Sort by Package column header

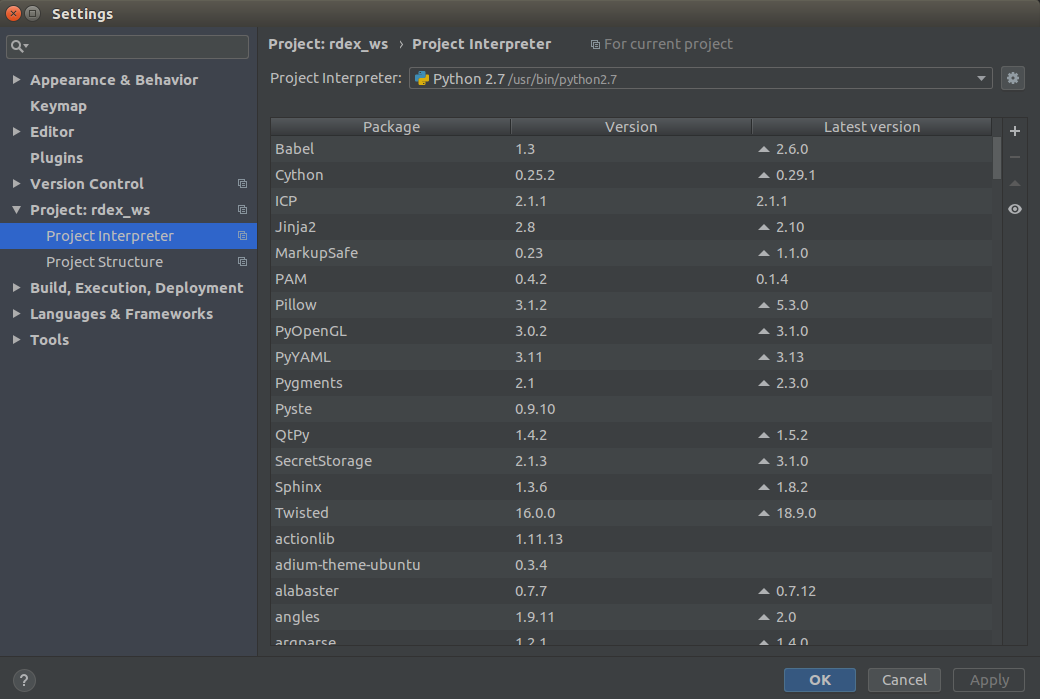(391, 127)
